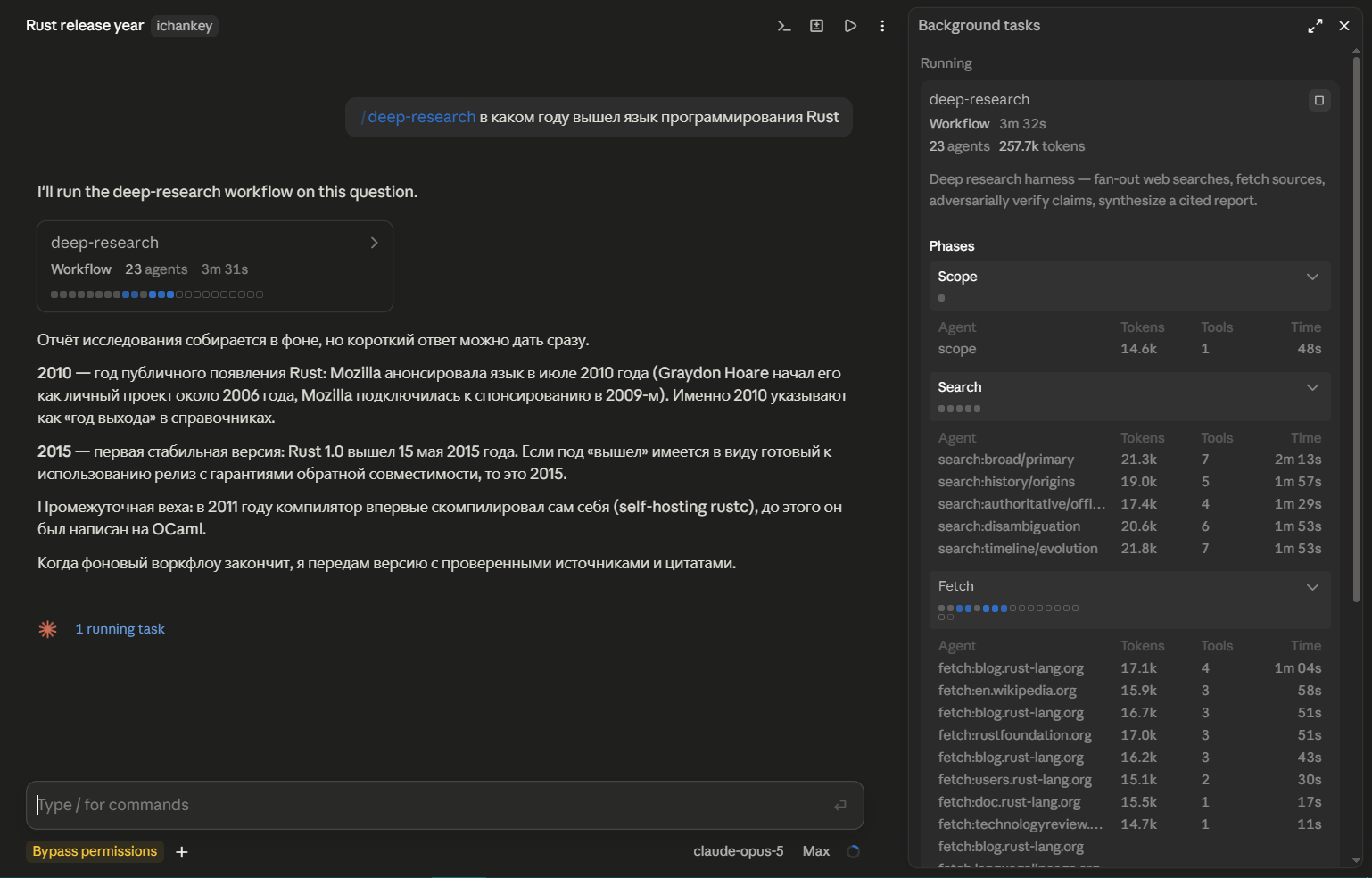Click the /deep-research command in user message
Viewport: 1372px width, 878px height.
coord(418,117)
